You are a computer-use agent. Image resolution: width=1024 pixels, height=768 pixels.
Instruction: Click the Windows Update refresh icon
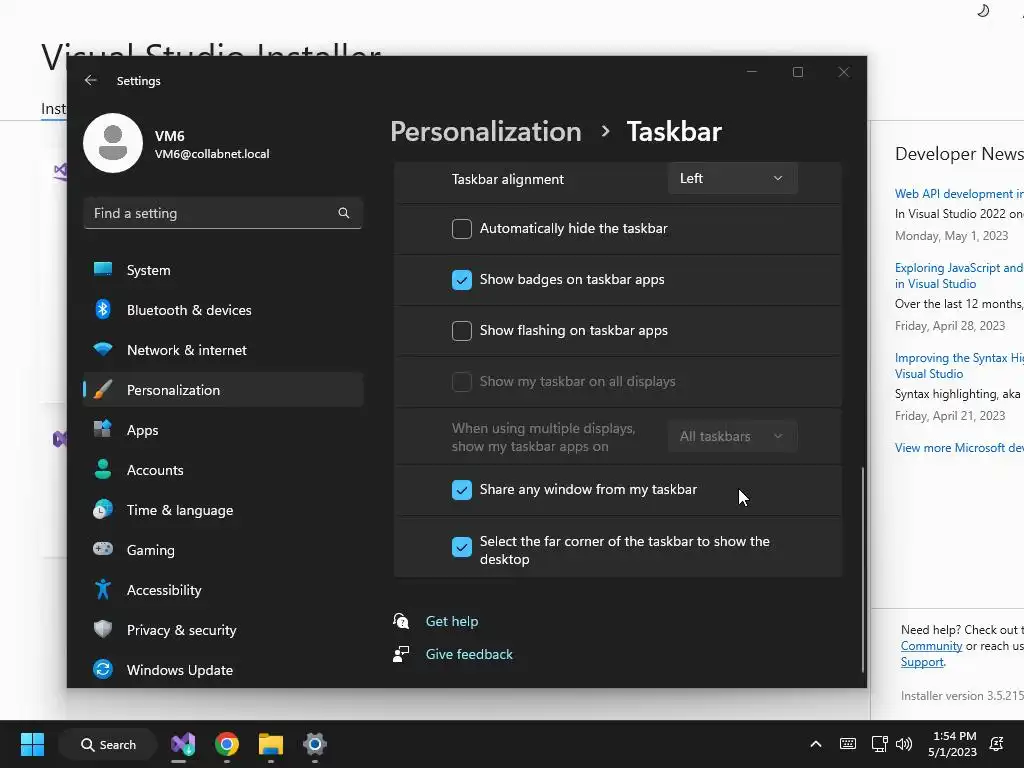103,669
